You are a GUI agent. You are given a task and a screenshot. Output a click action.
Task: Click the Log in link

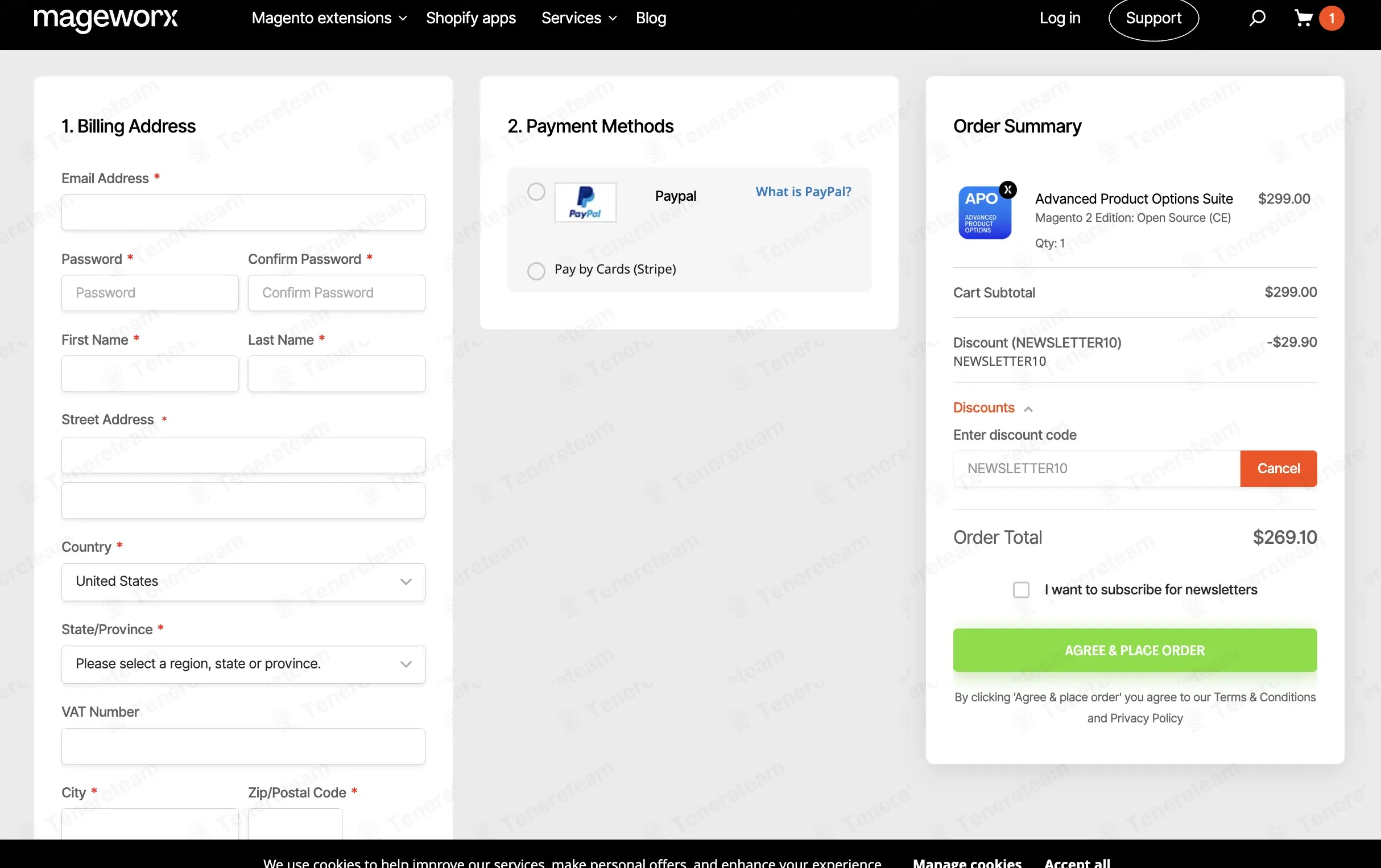(x=1060, y=18)
